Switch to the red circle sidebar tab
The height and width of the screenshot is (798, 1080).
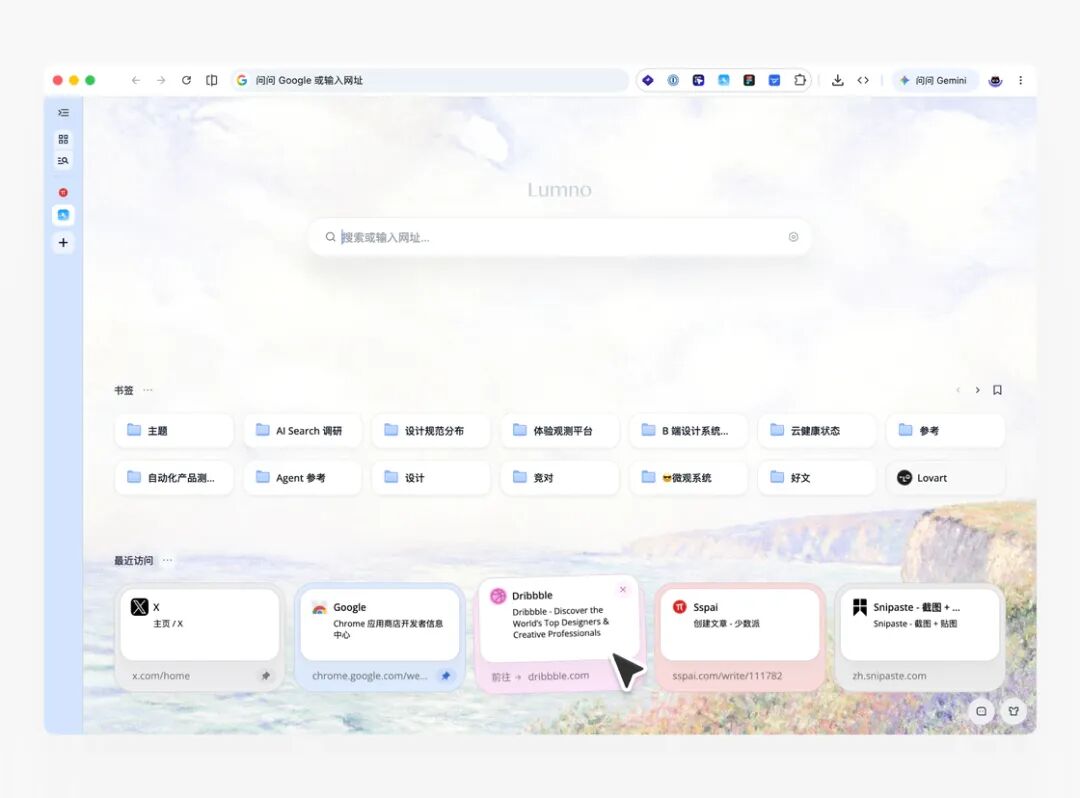tap(63, 193)
